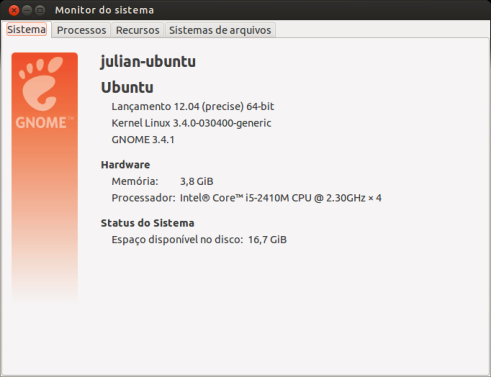The width and height of the screenshot is (491, 377).
Task: Click the Status do Sistema heading
Action: coord(147,223)
